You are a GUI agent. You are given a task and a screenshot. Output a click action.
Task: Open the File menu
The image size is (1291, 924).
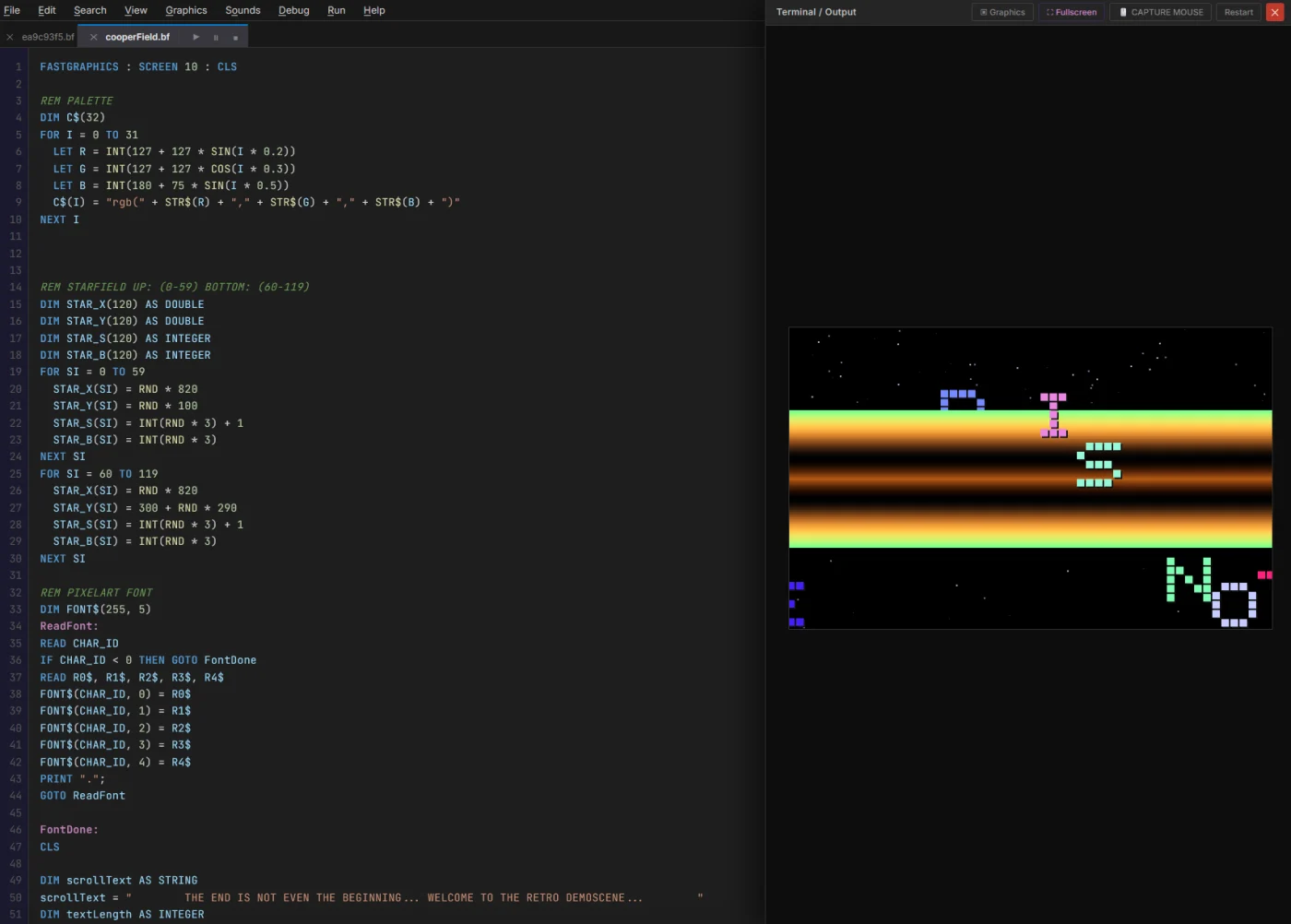(x=12, y=10)
